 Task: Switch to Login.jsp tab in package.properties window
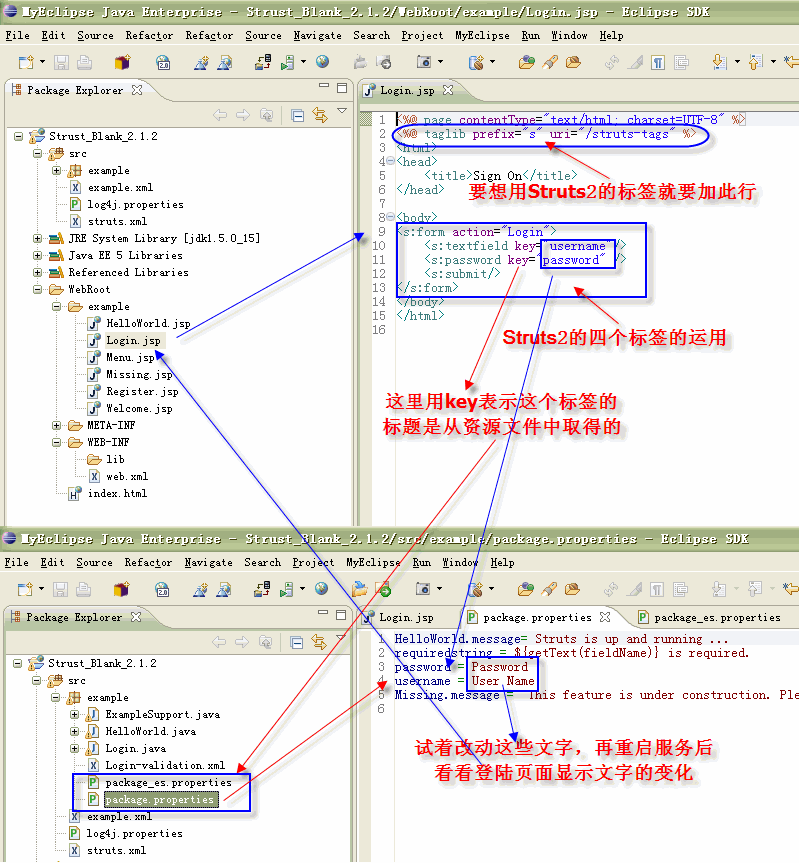pyautogui.click(x=399, y=618)
